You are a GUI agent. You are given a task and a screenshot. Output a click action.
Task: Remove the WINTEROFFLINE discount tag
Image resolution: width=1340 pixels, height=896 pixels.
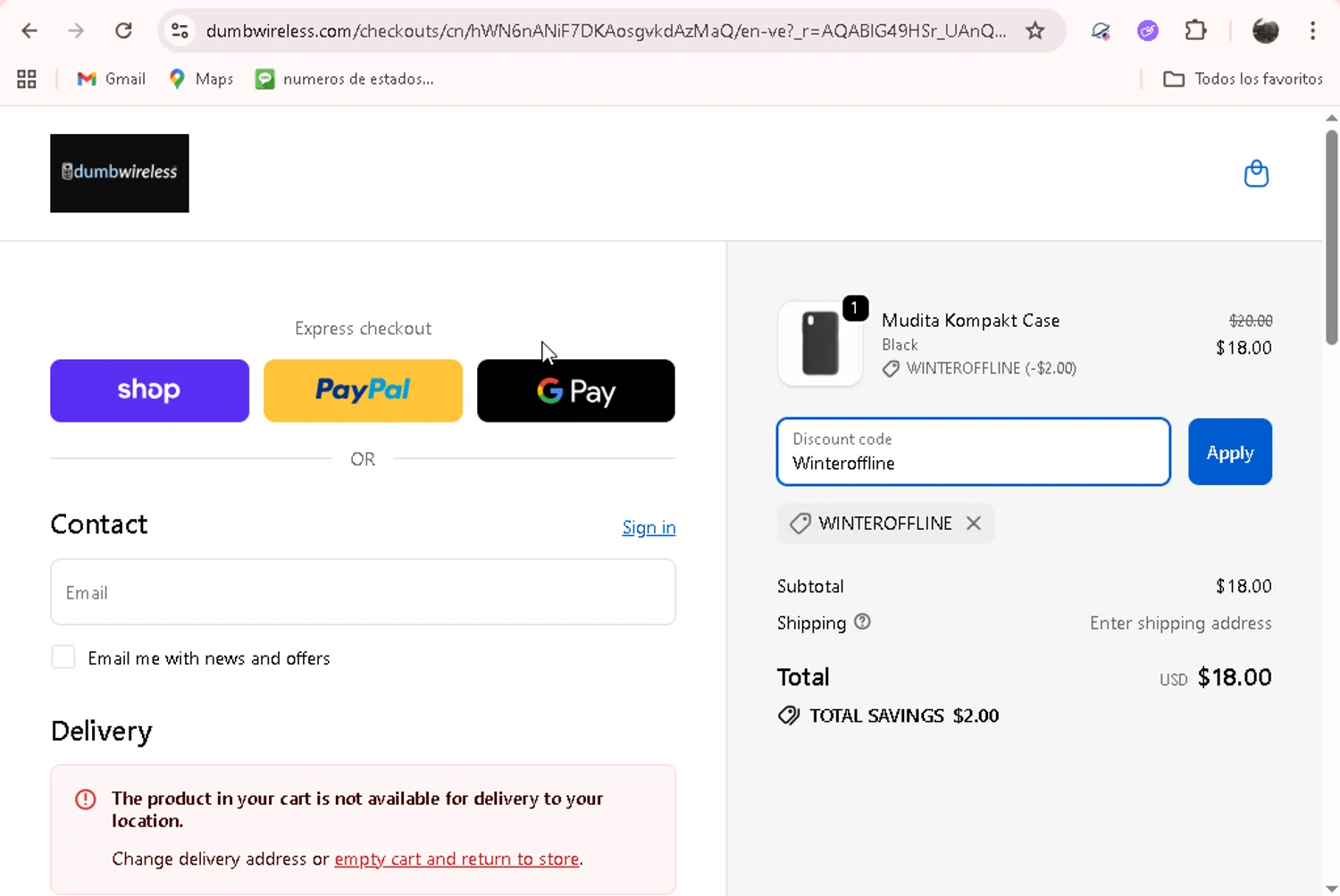[x=974, y=523]
